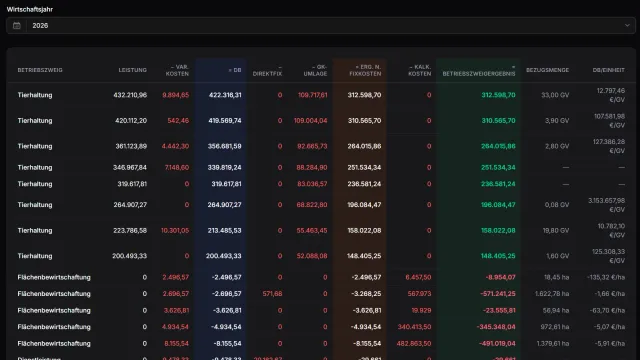Click the Bezugsmenge value 3,90 GV
Screen dimensions: 640x360
[x=557, y=121]
